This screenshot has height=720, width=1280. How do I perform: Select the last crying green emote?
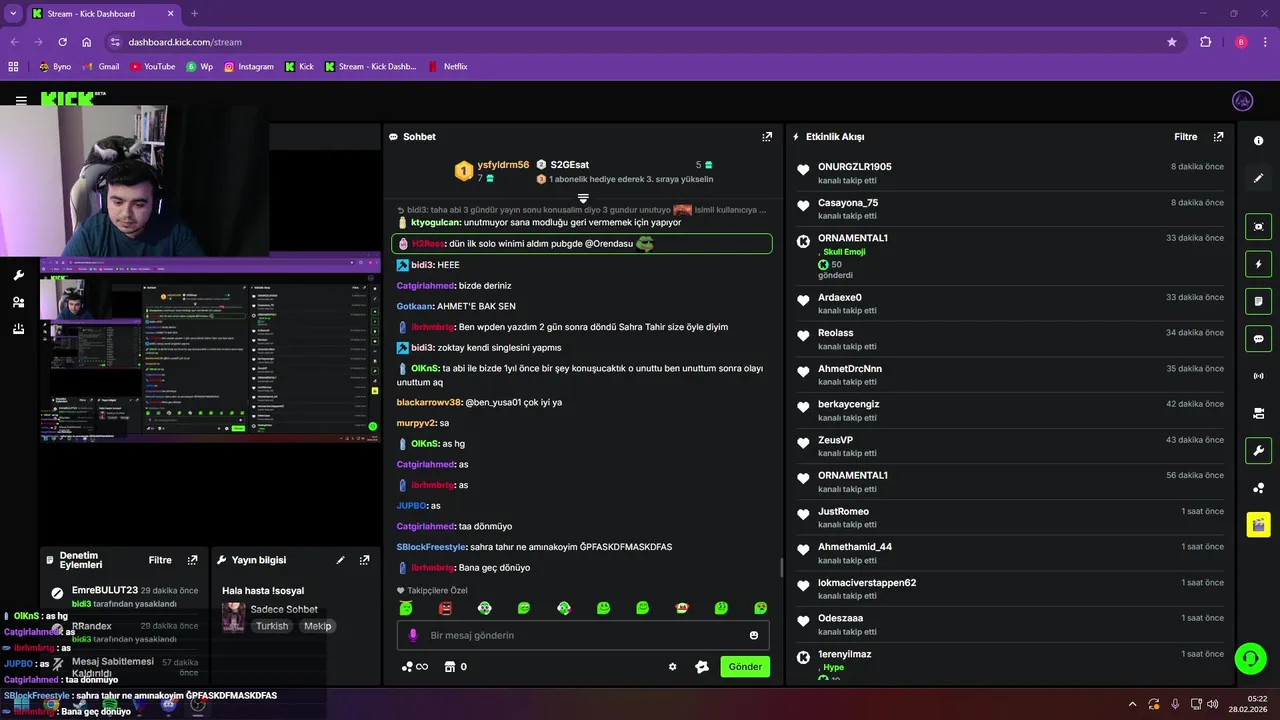[x=761, y=608]
